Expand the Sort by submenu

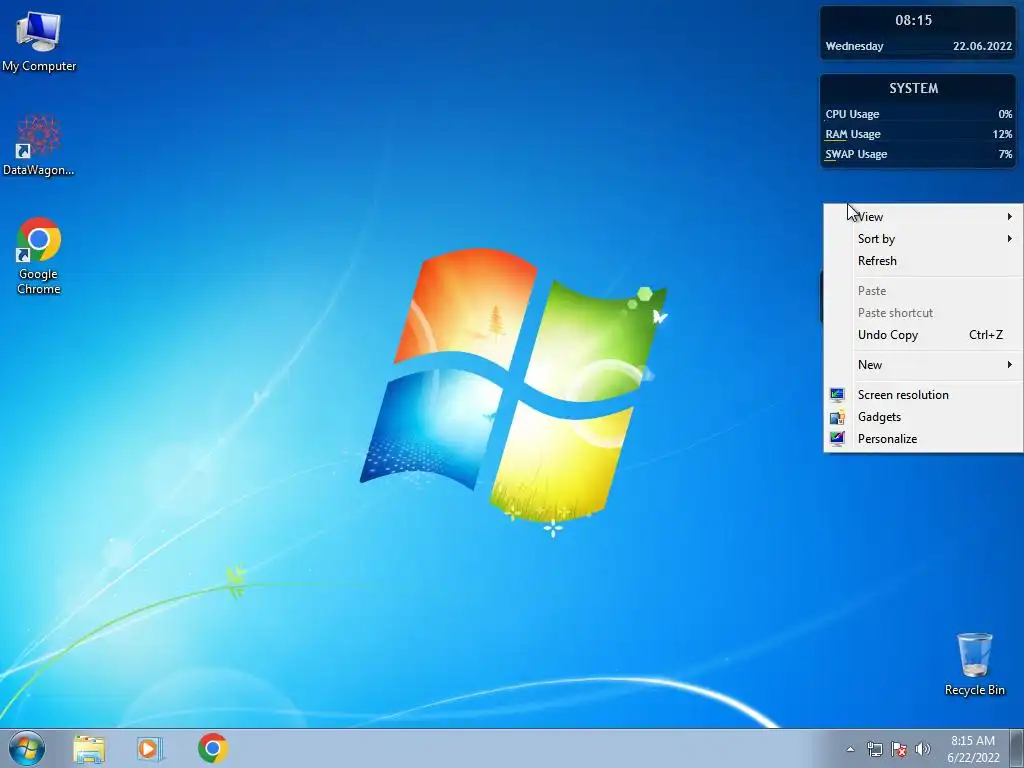[923, 239]
